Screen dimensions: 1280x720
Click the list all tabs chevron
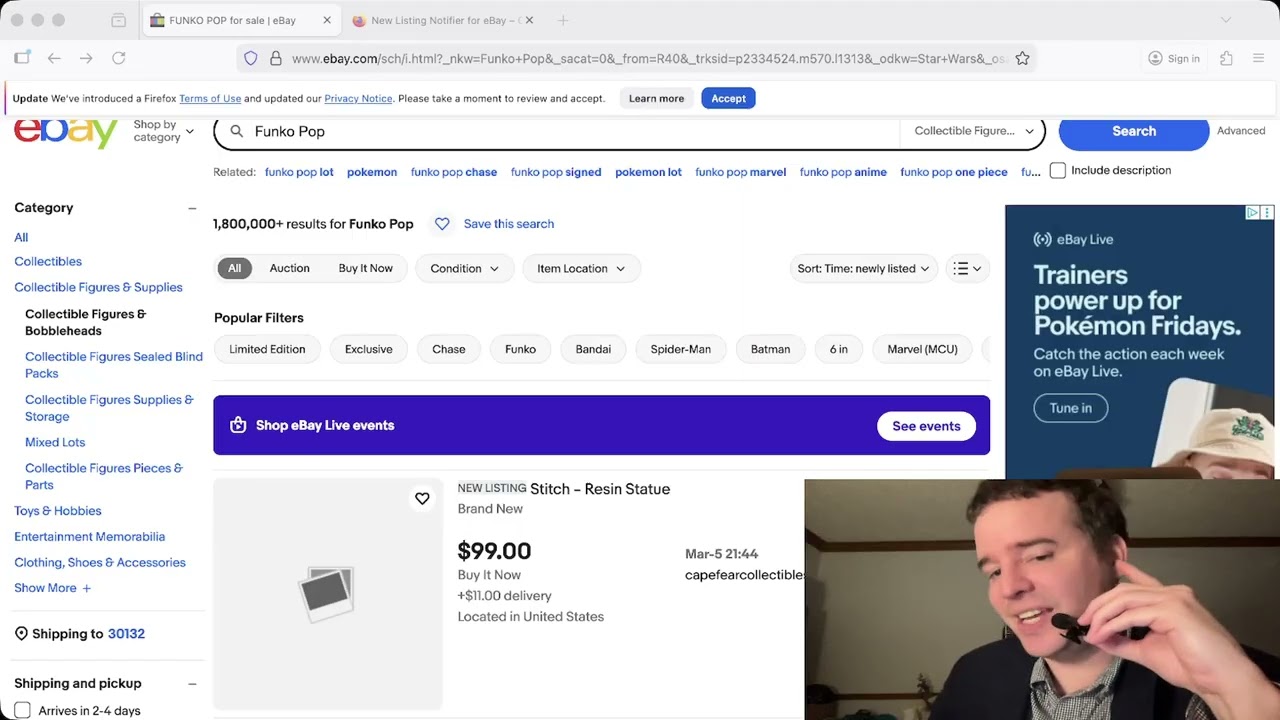[1226, 20]
